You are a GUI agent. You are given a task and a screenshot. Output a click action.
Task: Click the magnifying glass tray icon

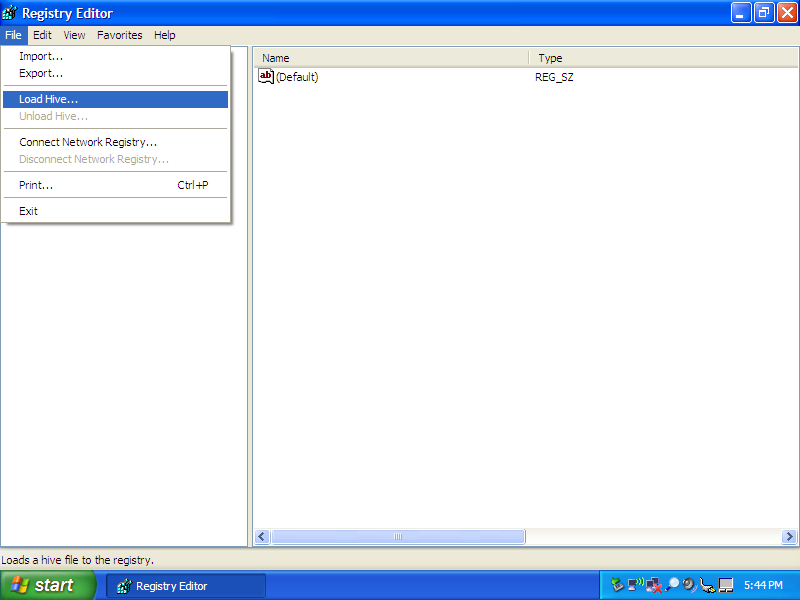pos(672,585)
